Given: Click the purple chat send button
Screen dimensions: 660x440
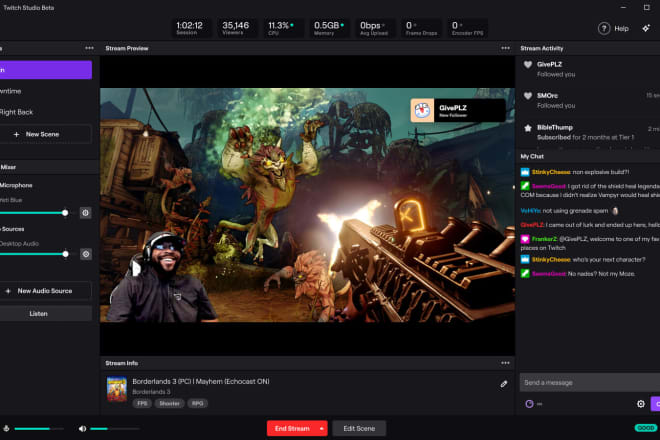Looking at the screenshot, I should tap(656, 404).
